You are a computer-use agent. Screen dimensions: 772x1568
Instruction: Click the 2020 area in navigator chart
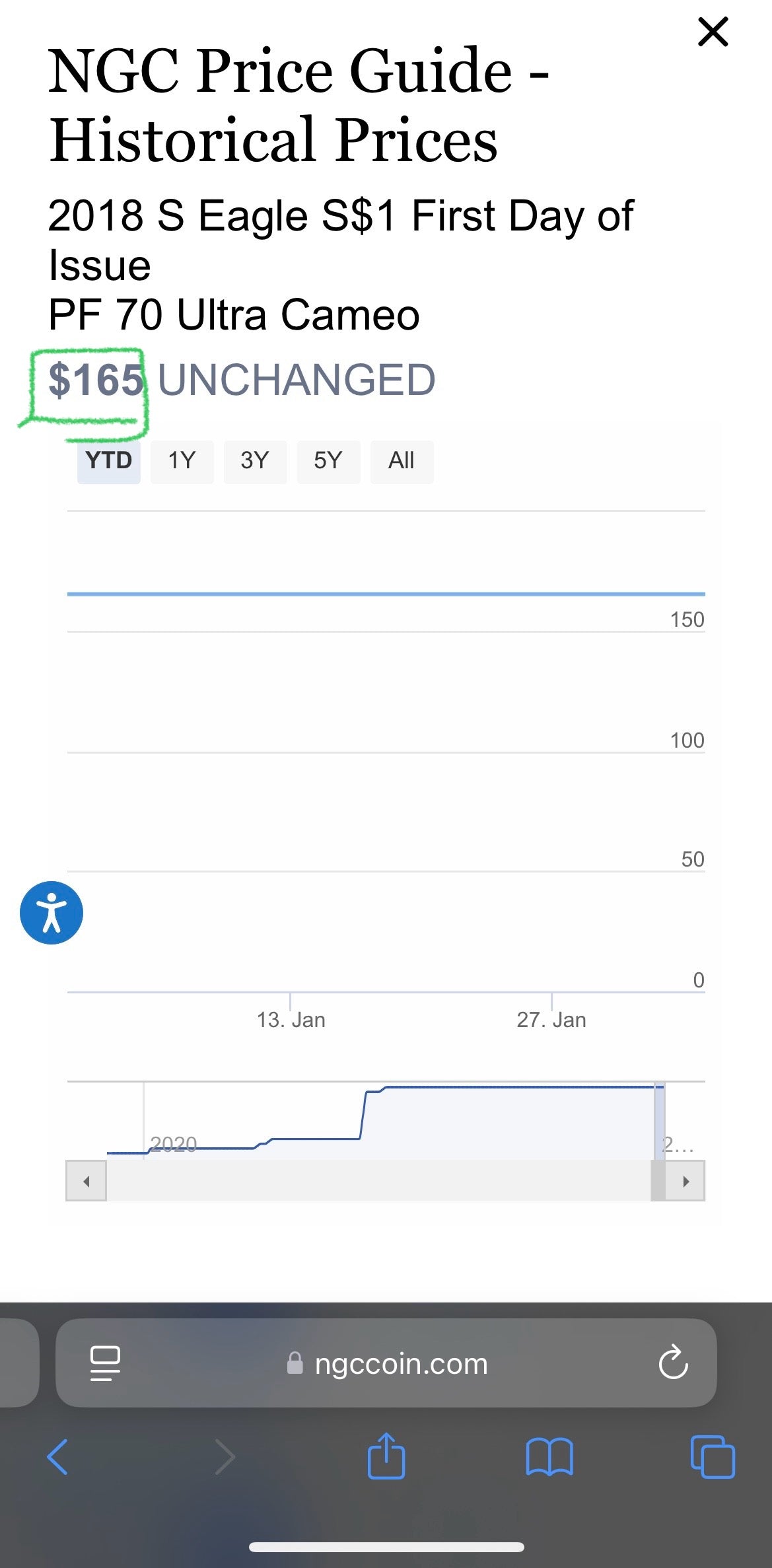(174, 1144)
